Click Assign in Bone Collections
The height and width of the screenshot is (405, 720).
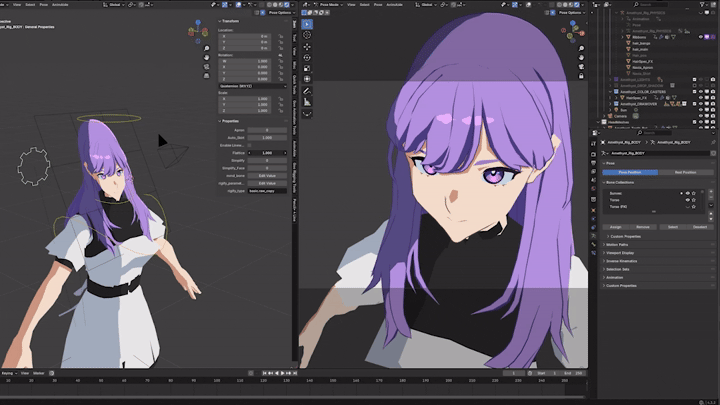(x=616, y=227)
